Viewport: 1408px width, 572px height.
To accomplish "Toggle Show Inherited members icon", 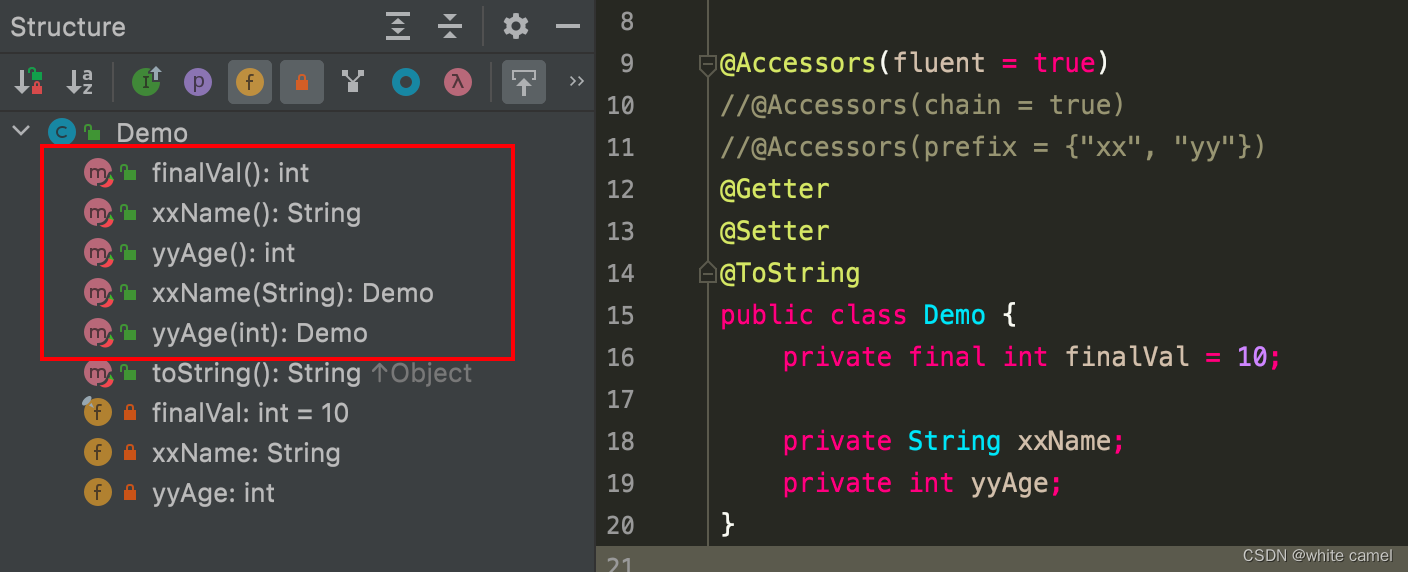I will click(x=146, y=82).
